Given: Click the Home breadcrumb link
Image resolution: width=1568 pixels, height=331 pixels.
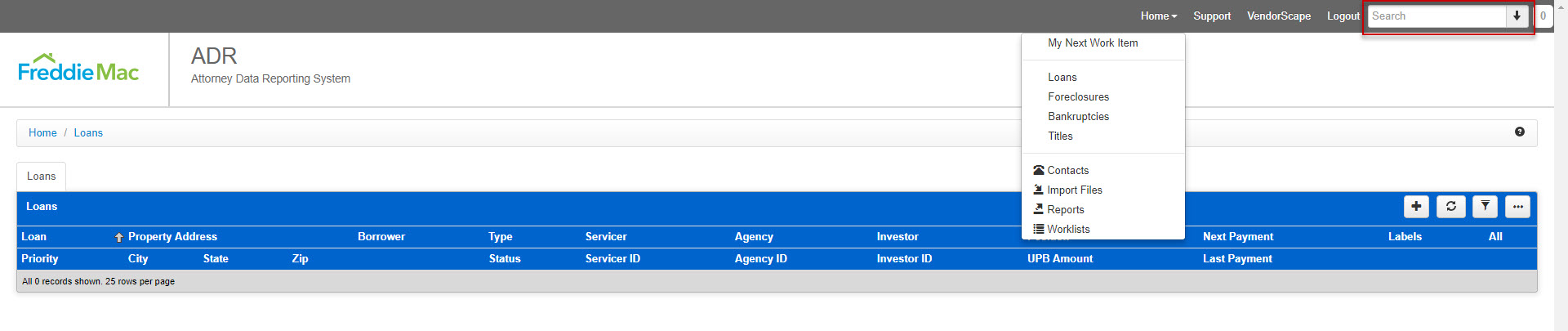Looking at the screenshot, I should point(42,132).
